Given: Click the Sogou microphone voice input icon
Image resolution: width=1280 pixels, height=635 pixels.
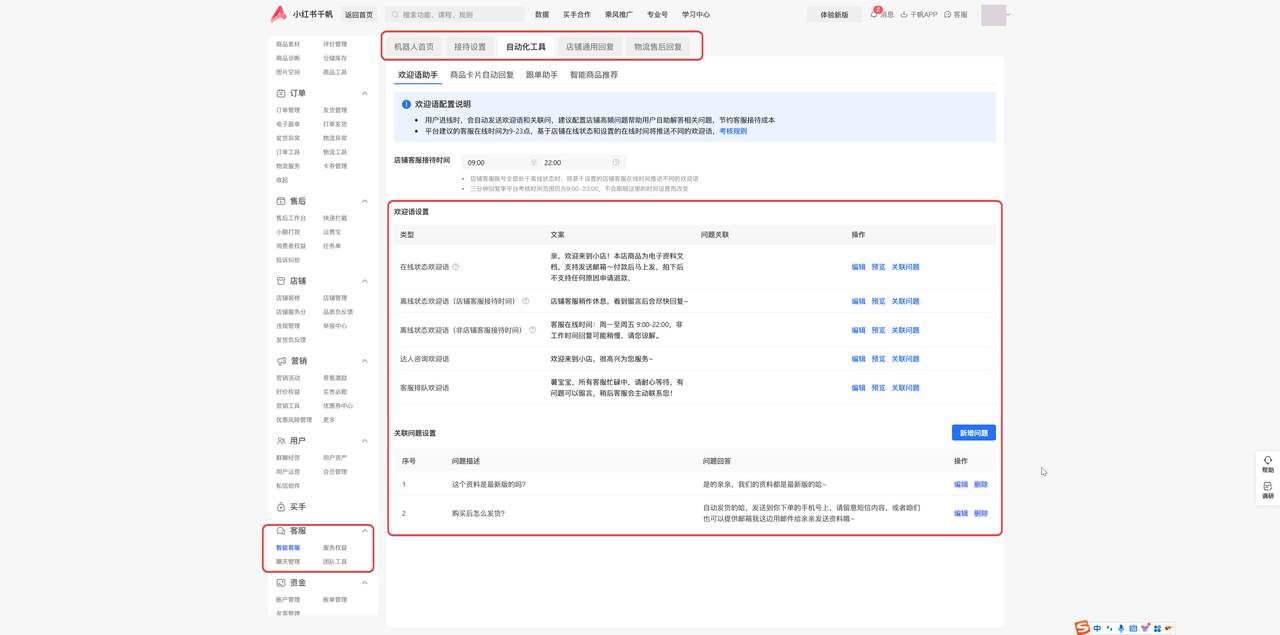Looking at the screenshot, I should [x=1121, y=628].
